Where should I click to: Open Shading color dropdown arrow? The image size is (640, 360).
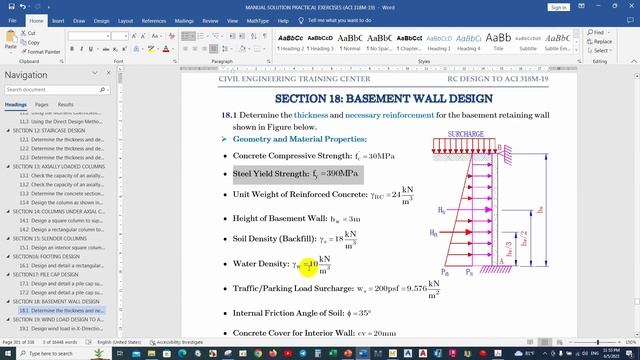(249, 49)
